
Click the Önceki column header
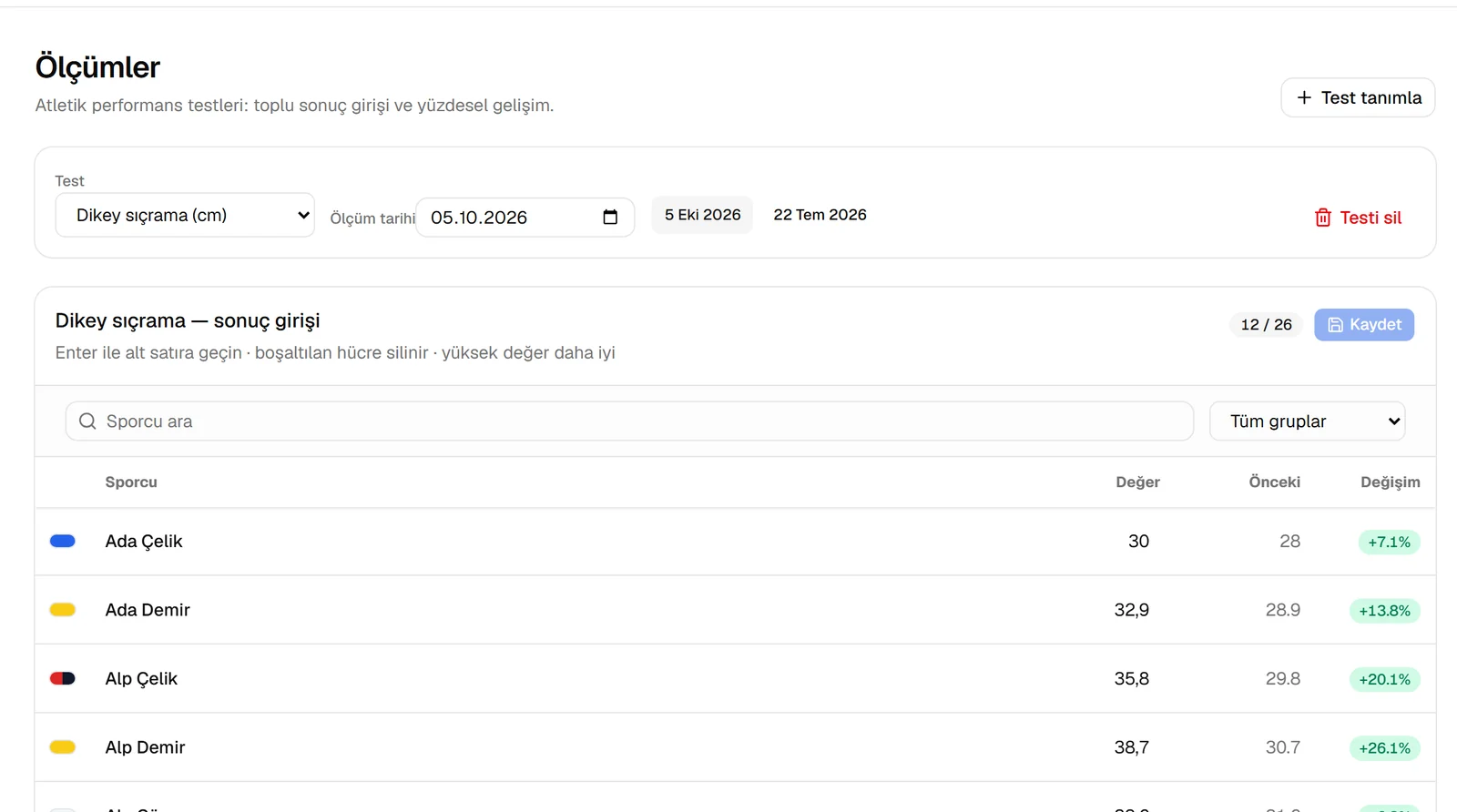[1274, 482]
